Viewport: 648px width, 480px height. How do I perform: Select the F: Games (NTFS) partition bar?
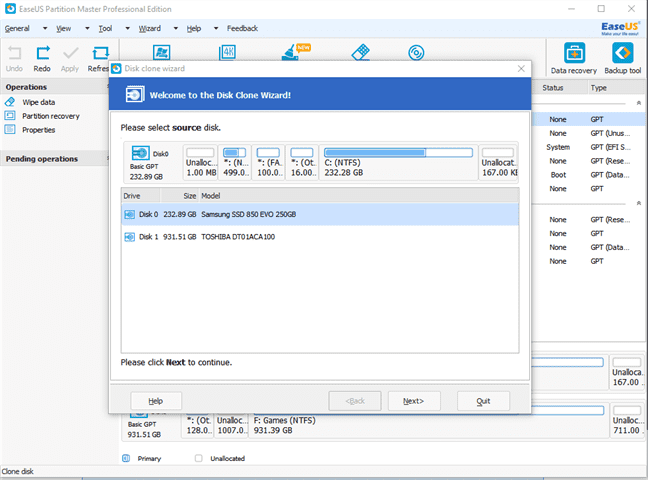coord(428,421)
